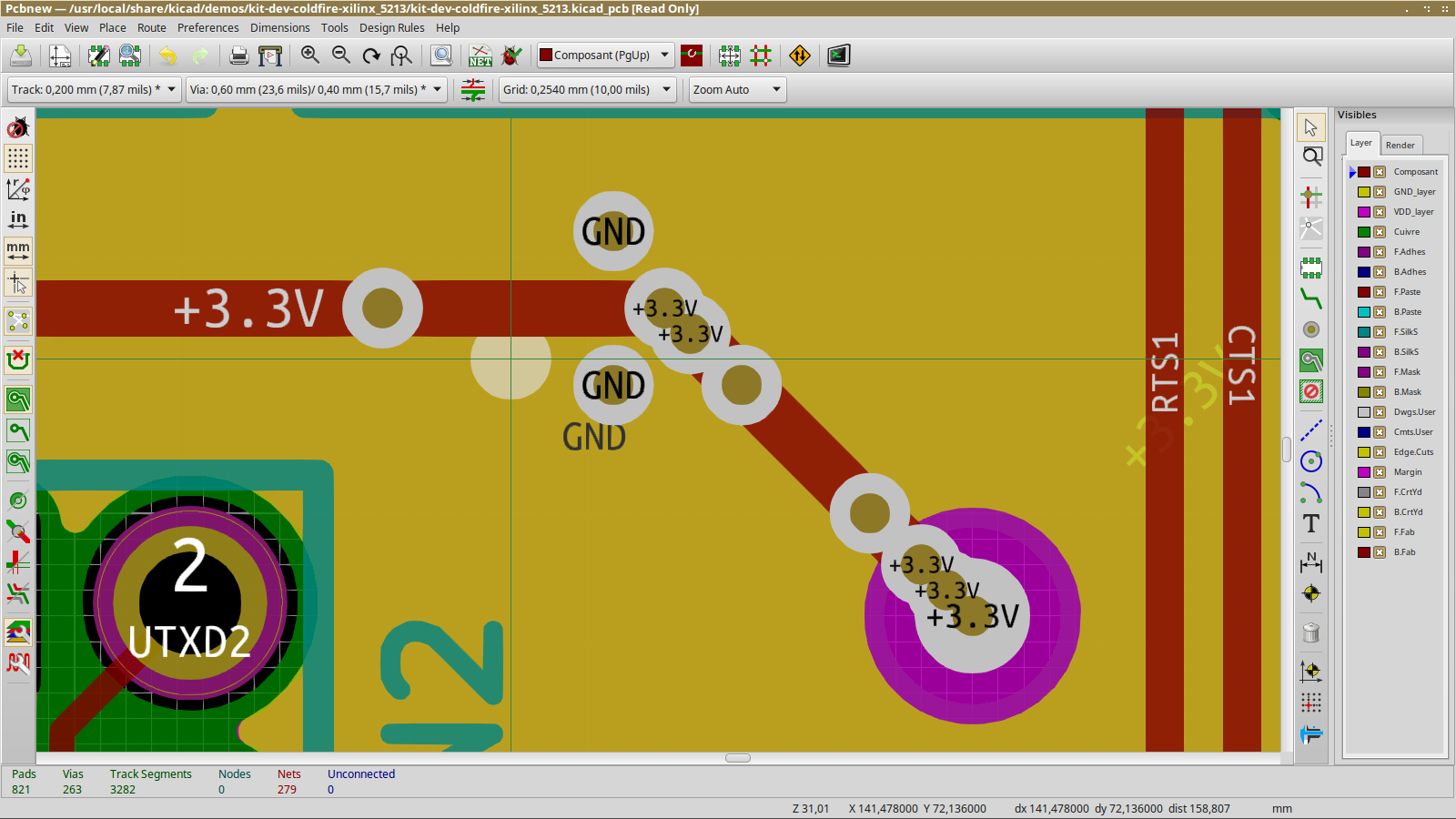Viewport: 1456px width, 819px height.
Task: Open the Zoom Auto dropdown
Action: tap(736, 90)
